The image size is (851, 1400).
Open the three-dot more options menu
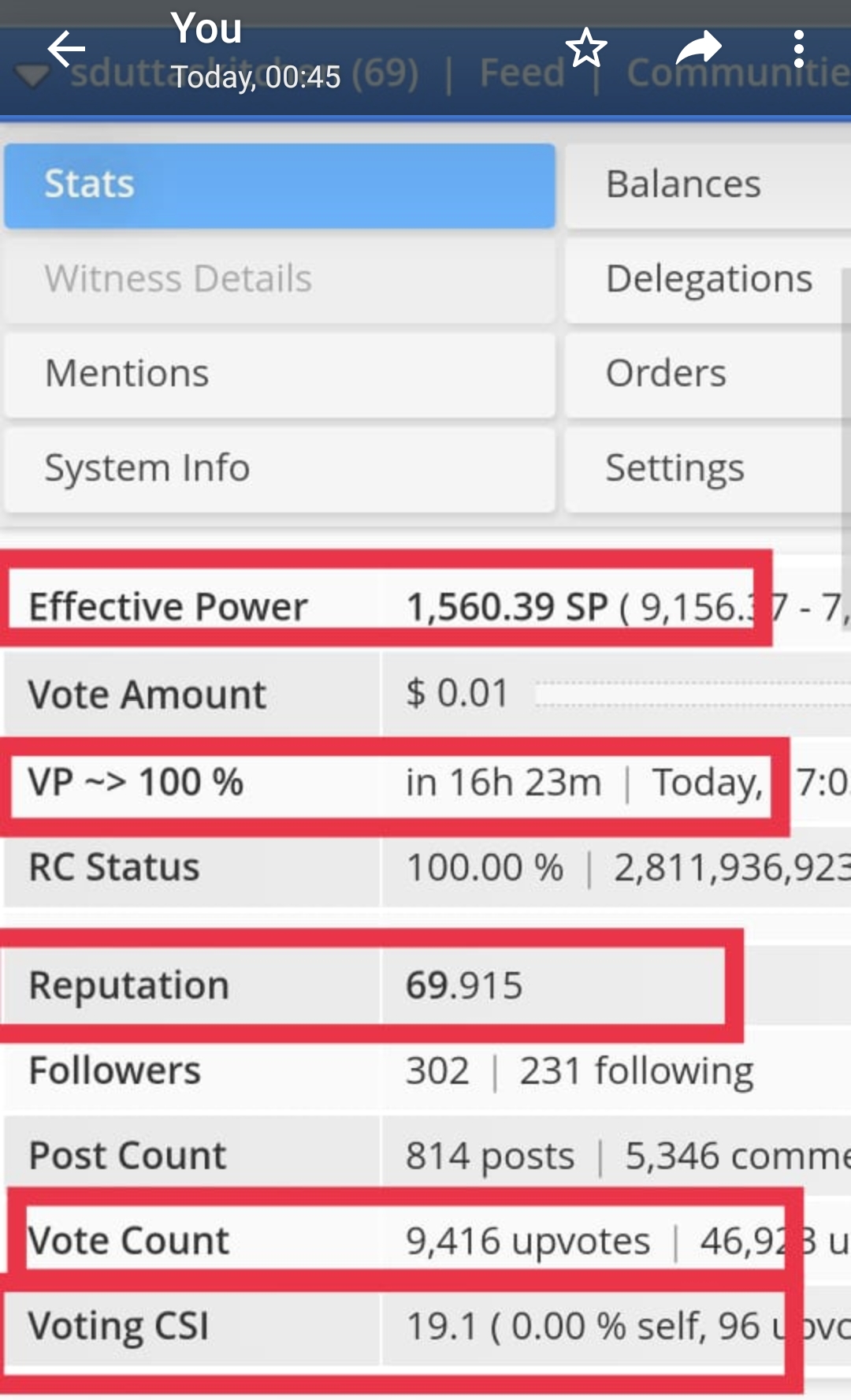[x=798, y=49]
